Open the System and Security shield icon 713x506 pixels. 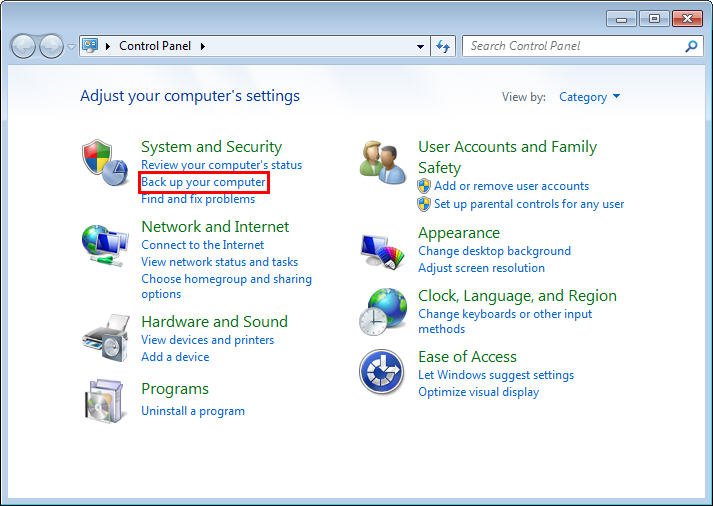click(105, 162)
